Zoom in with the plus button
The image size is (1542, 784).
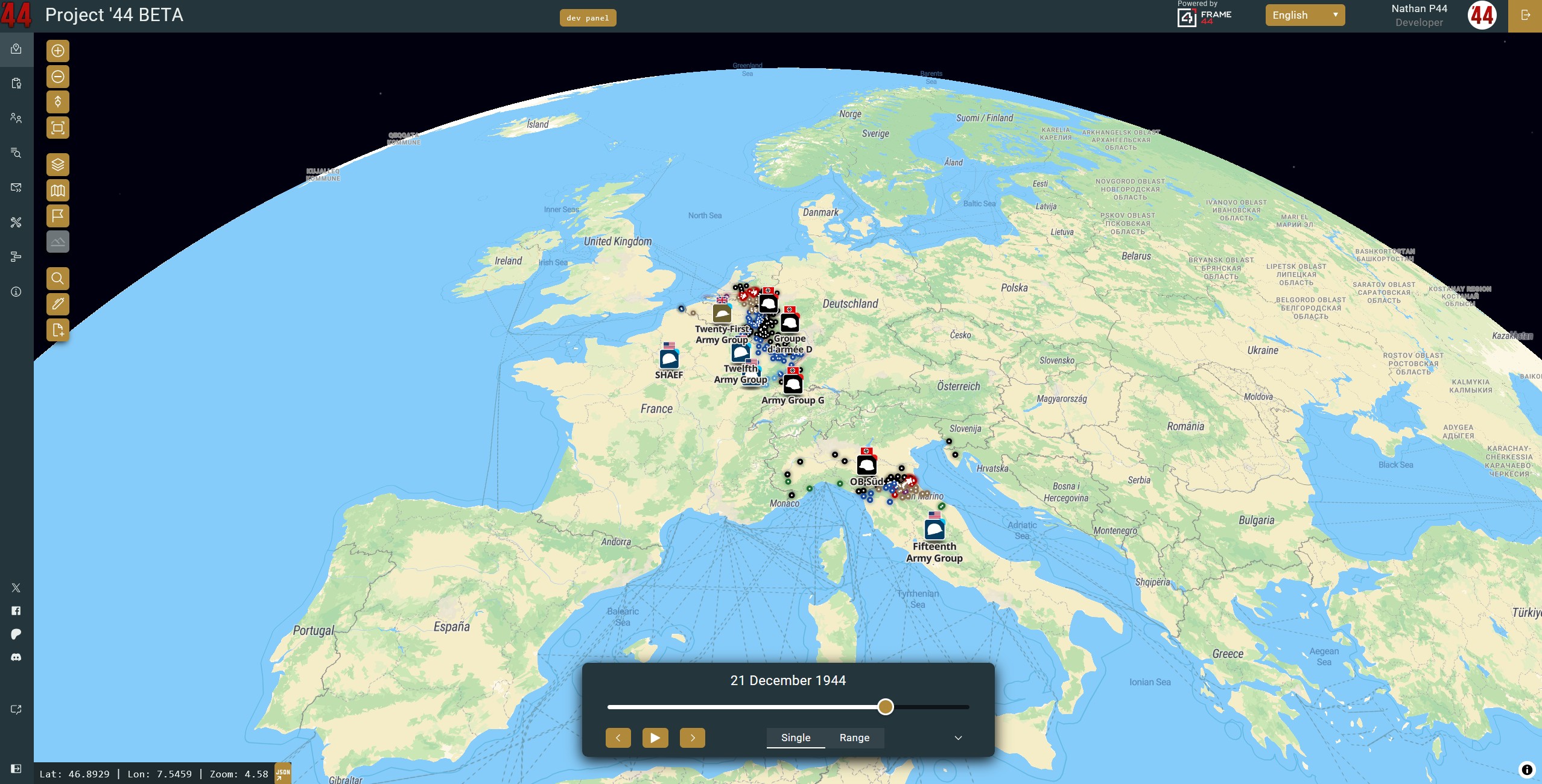coord(58,51)
